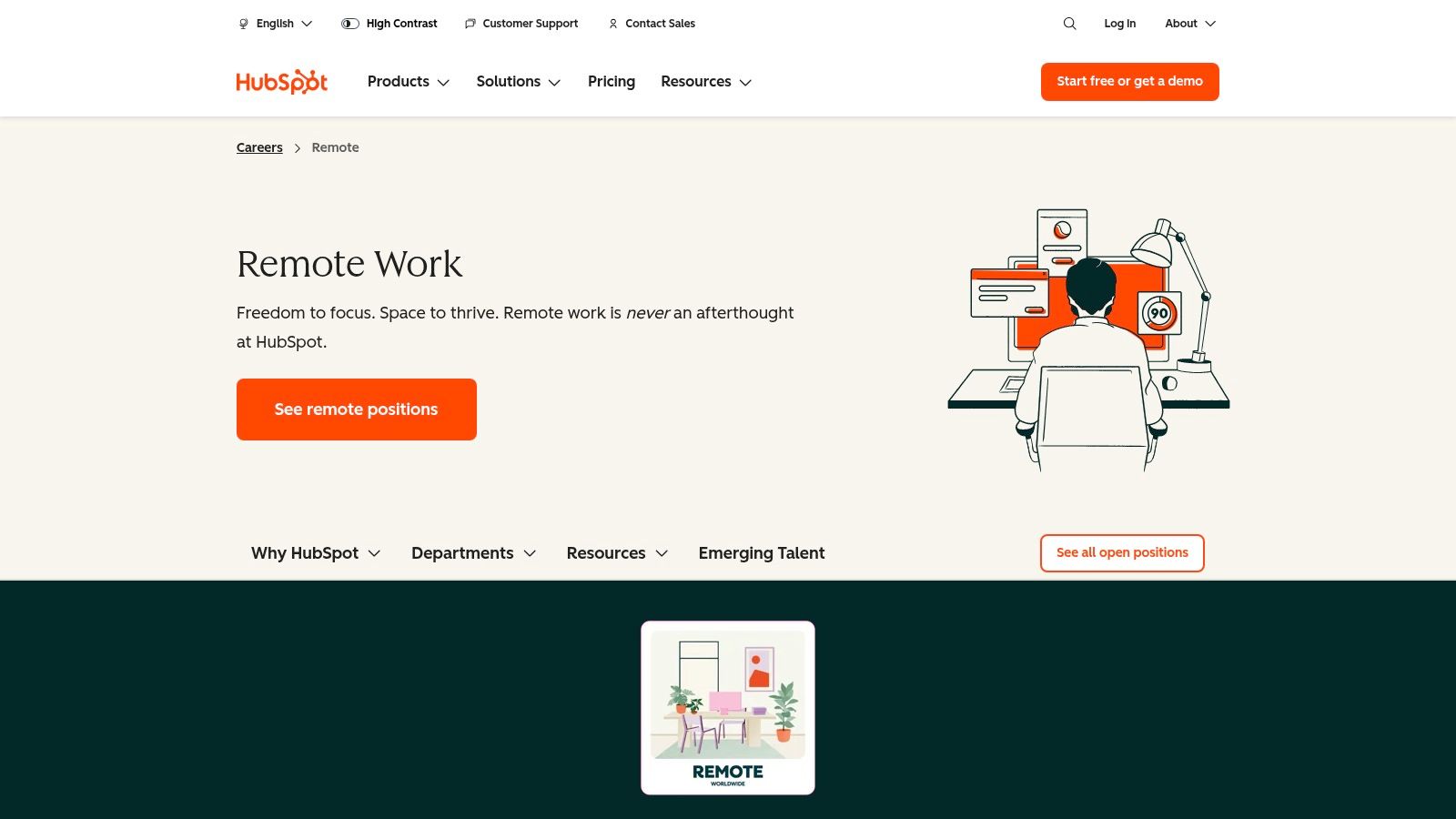Open Contact Sales link
Screen dimensions: 1456x819
660,24
